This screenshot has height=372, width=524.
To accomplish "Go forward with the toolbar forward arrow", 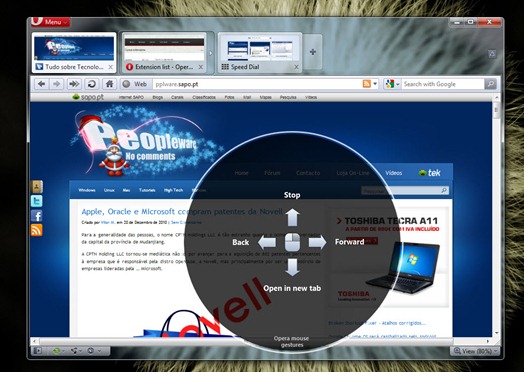I will (57, 84).
